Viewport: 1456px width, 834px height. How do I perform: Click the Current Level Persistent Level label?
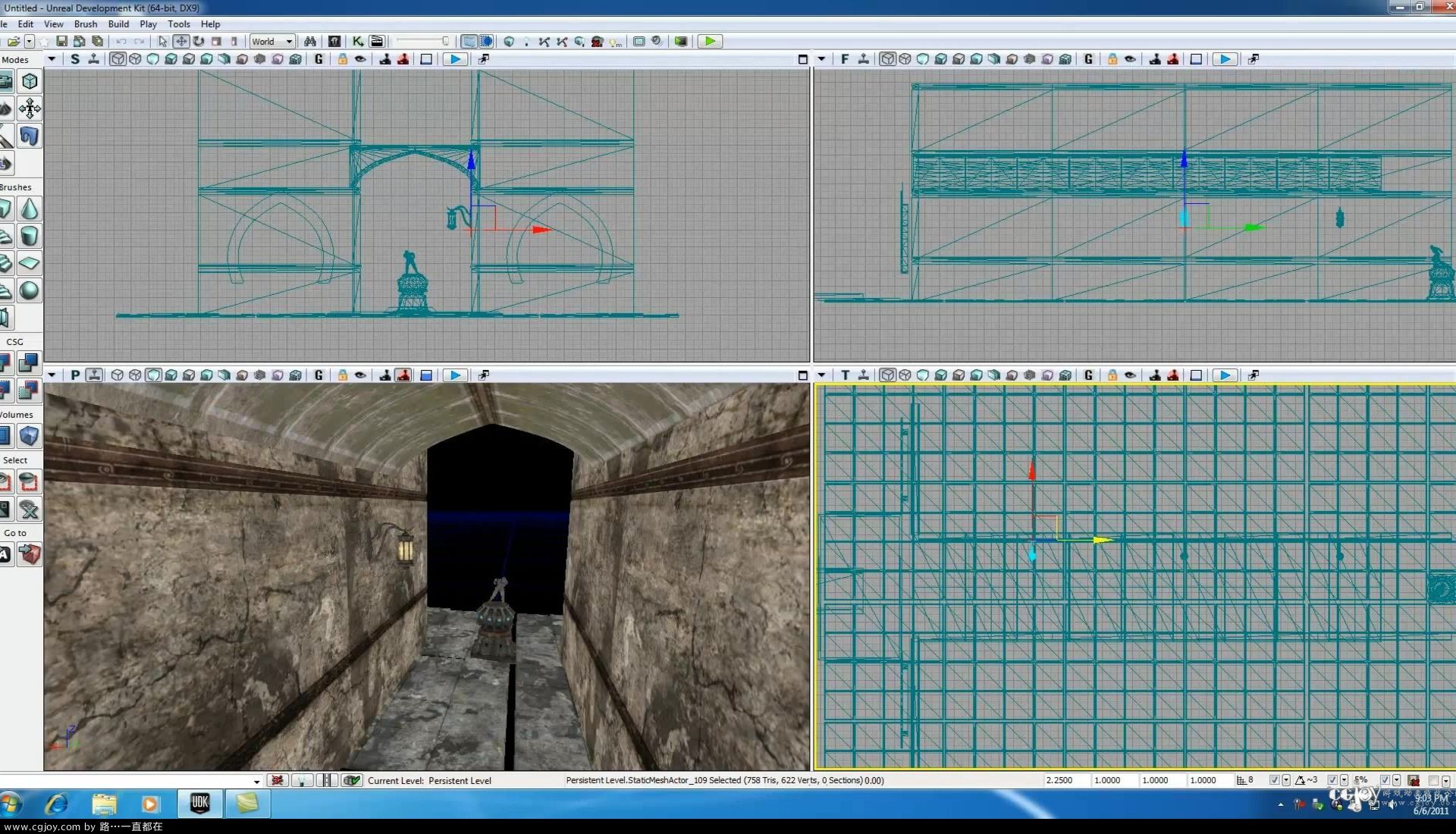pyautogui.click(x=429, y=780)
